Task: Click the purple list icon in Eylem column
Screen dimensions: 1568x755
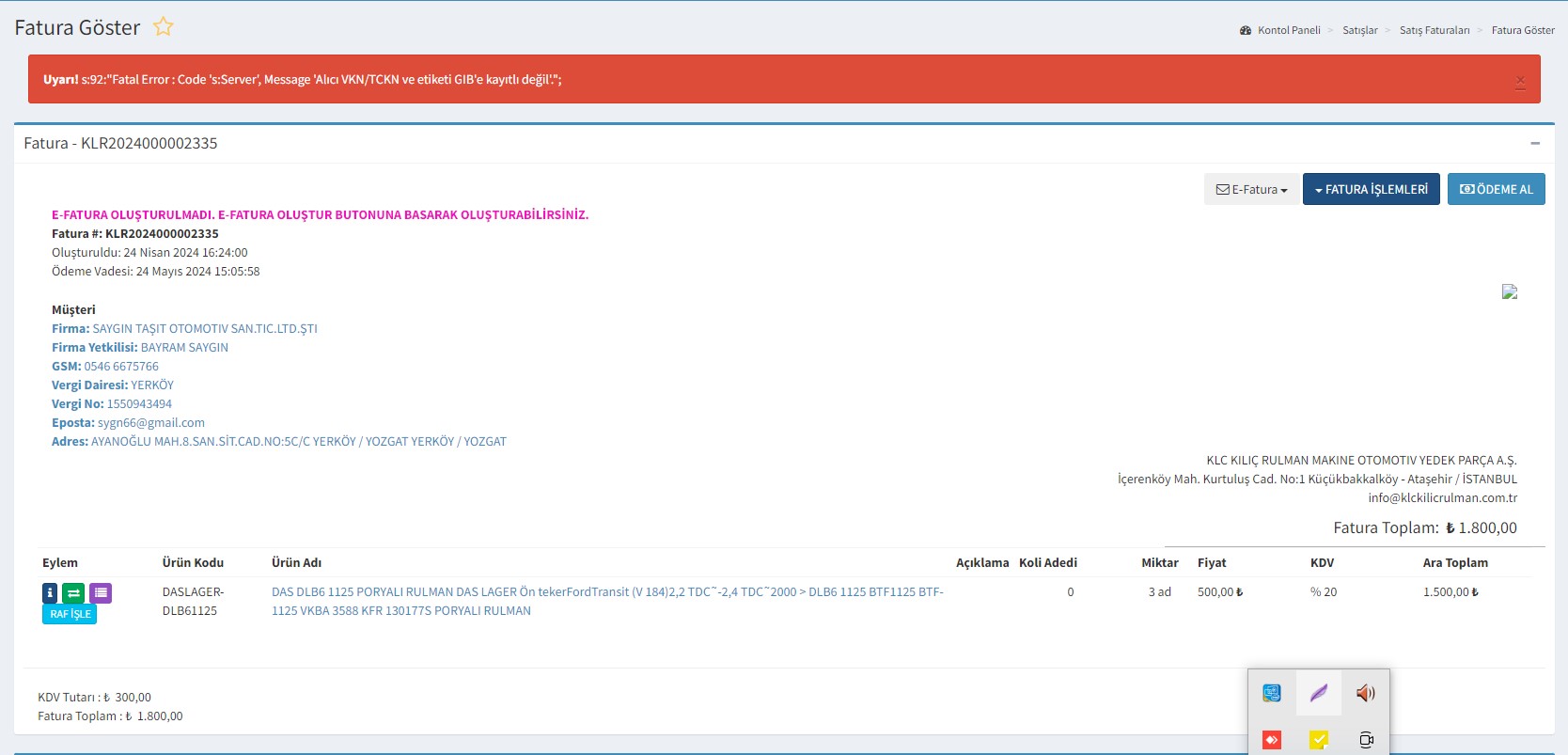Action: coord(101,593)
